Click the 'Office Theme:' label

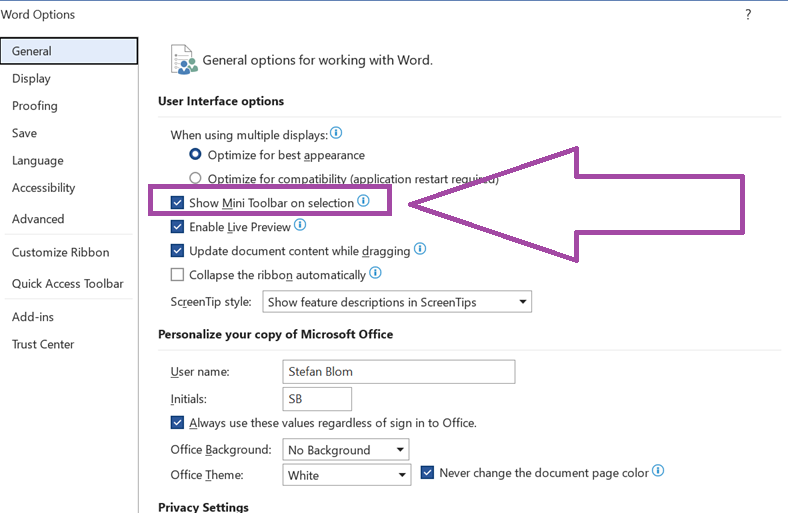click(x=207, y=475)
